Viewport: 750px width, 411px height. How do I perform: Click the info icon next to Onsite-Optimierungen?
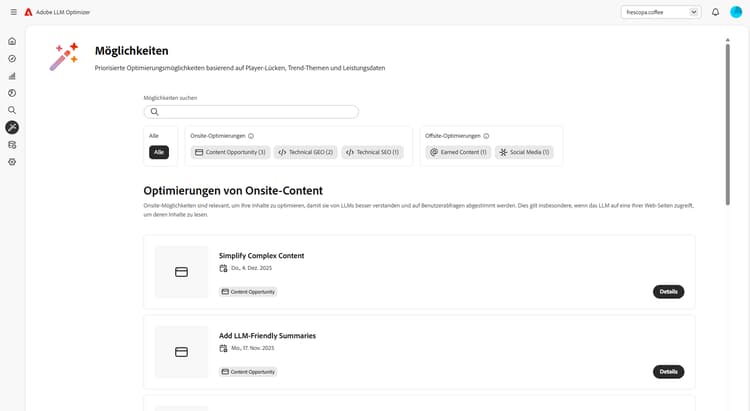(x=251, y=136)
